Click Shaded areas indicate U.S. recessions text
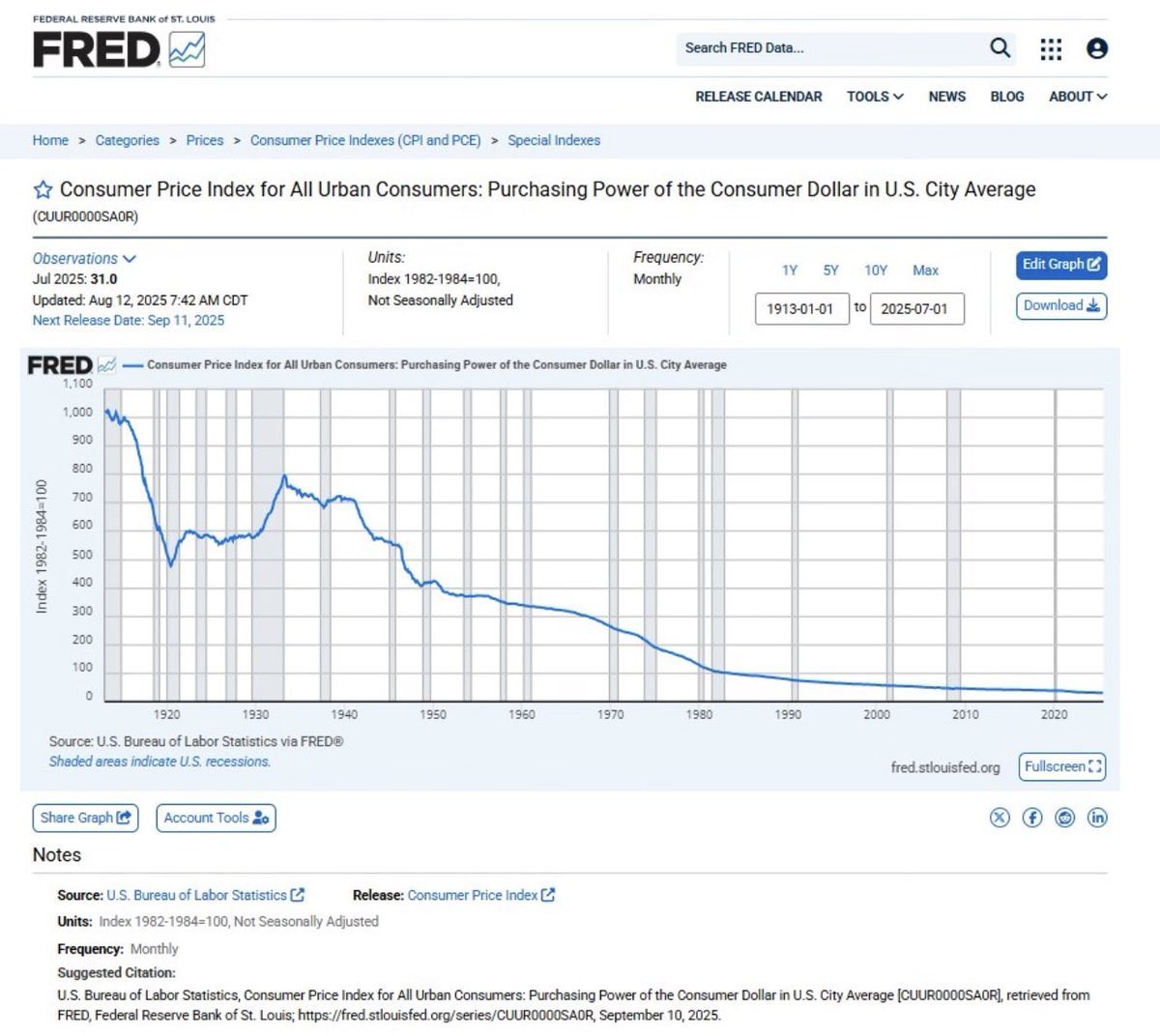1160x1036 pixels. (x=160, y=762)
